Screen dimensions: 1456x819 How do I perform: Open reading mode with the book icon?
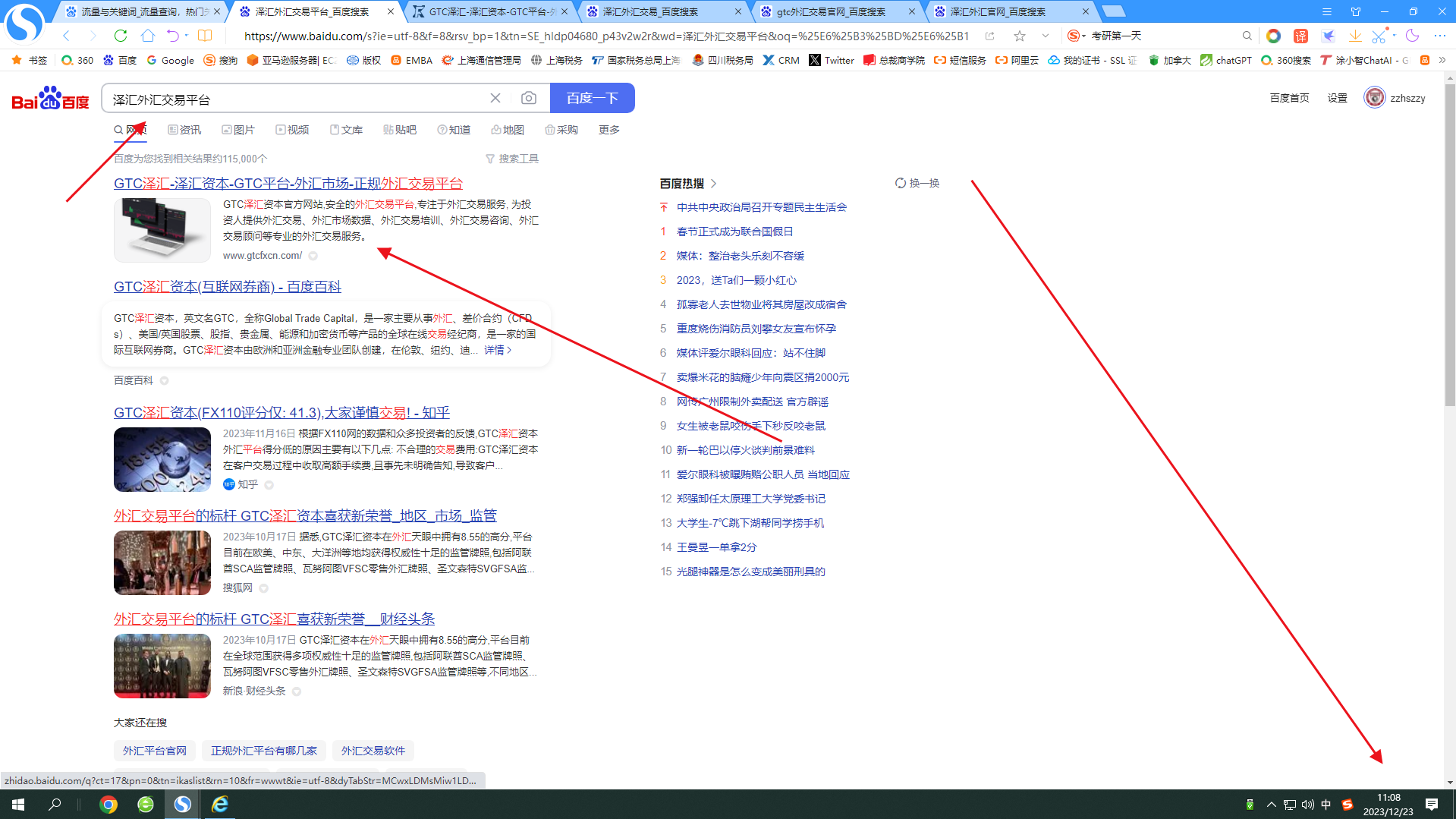205,36
